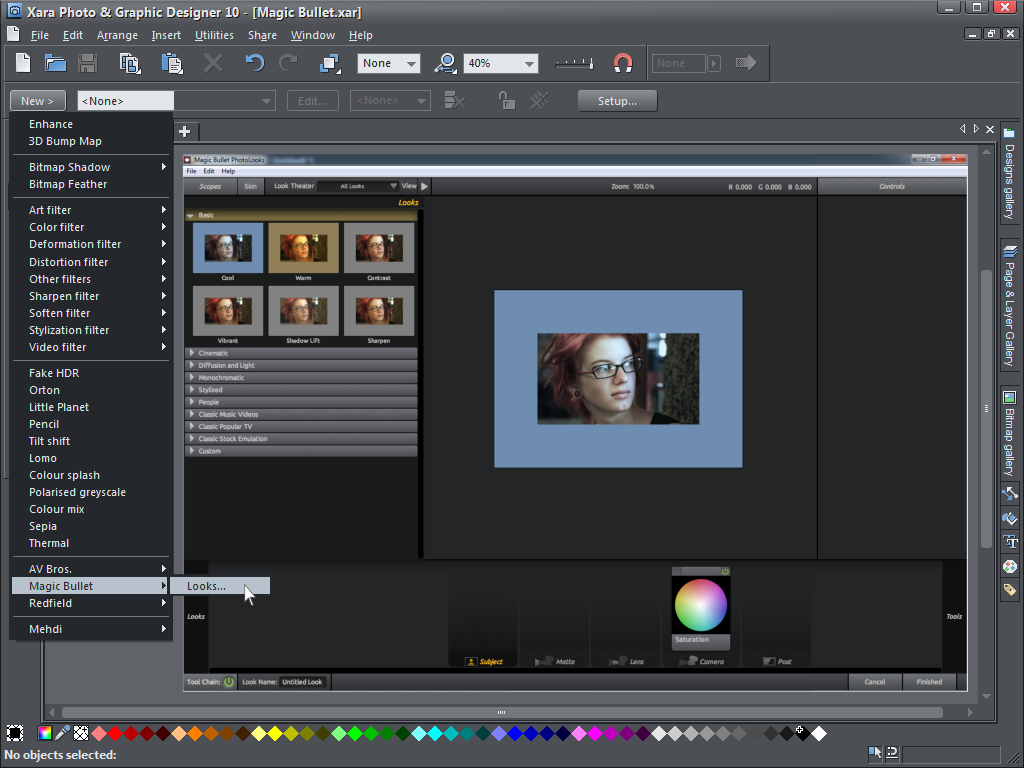This screenshot has width=1024, height=768.
Task: Click Cancel in Magic Bullet window
Action: point(874,682)
